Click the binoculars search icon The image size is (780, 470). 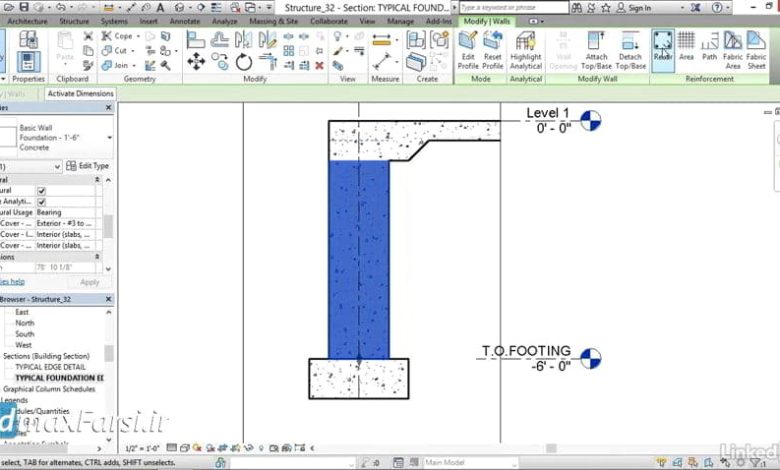point(576,8)
